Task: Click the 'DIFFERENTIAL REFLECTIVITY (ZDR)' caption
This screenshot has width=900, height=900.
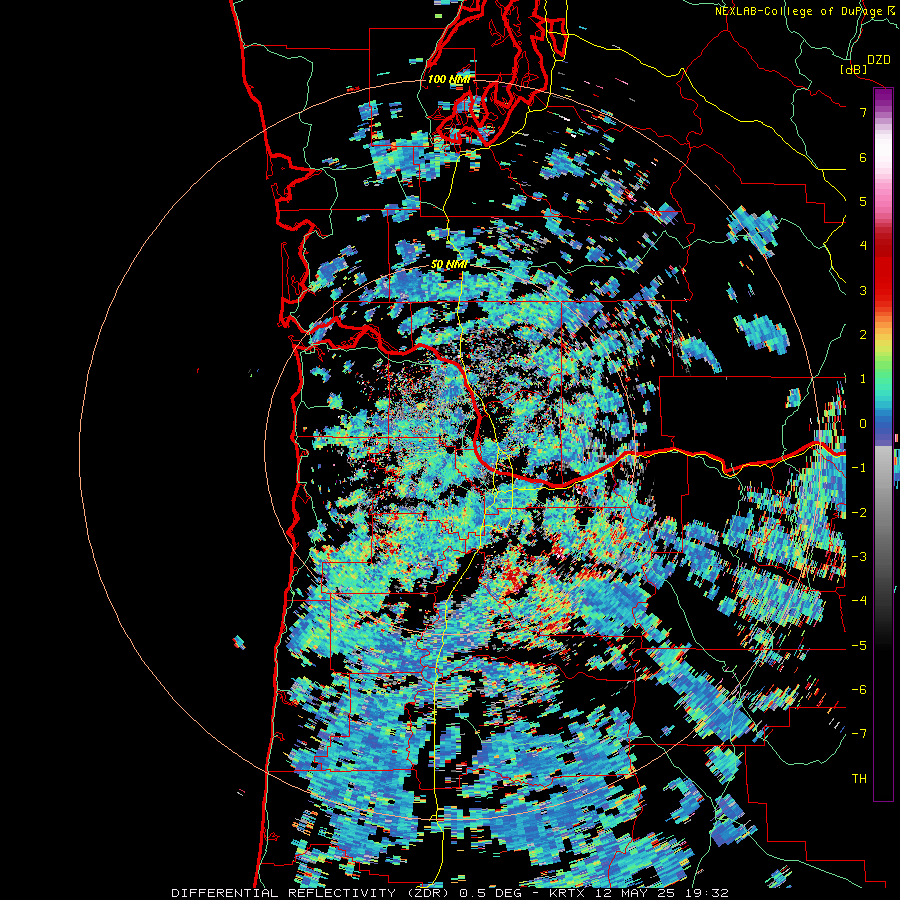Action: coord(312,893)
